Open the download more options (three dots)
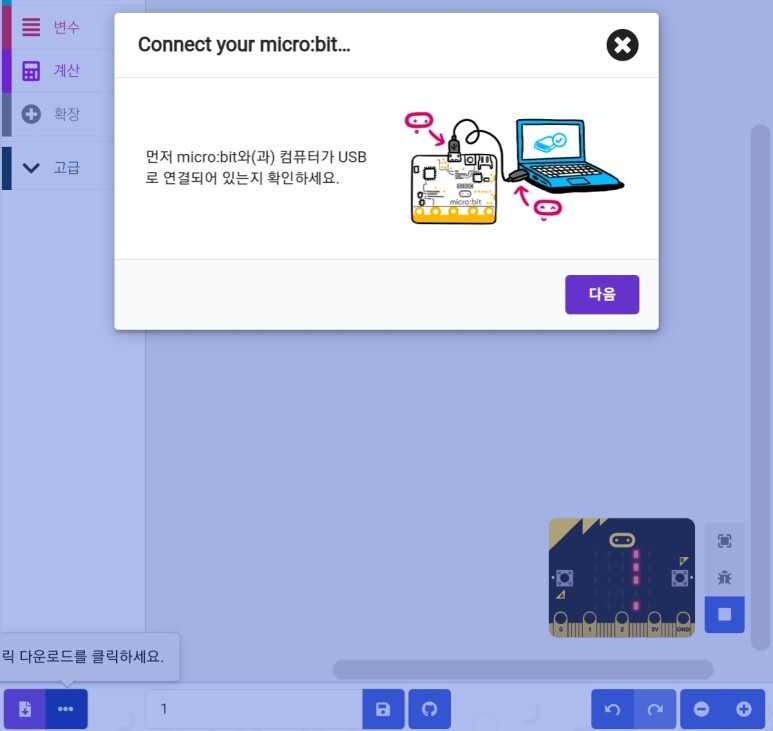The image size is (773, 731). 66,709
